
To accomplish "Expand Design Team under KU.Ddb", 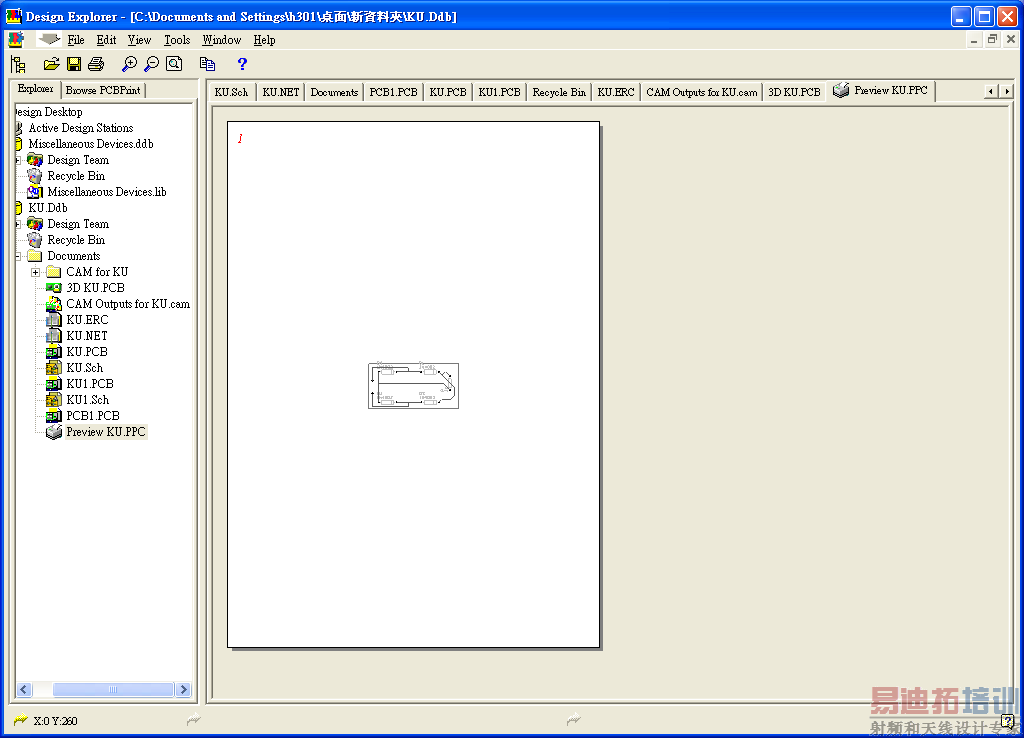I will 18,224.
